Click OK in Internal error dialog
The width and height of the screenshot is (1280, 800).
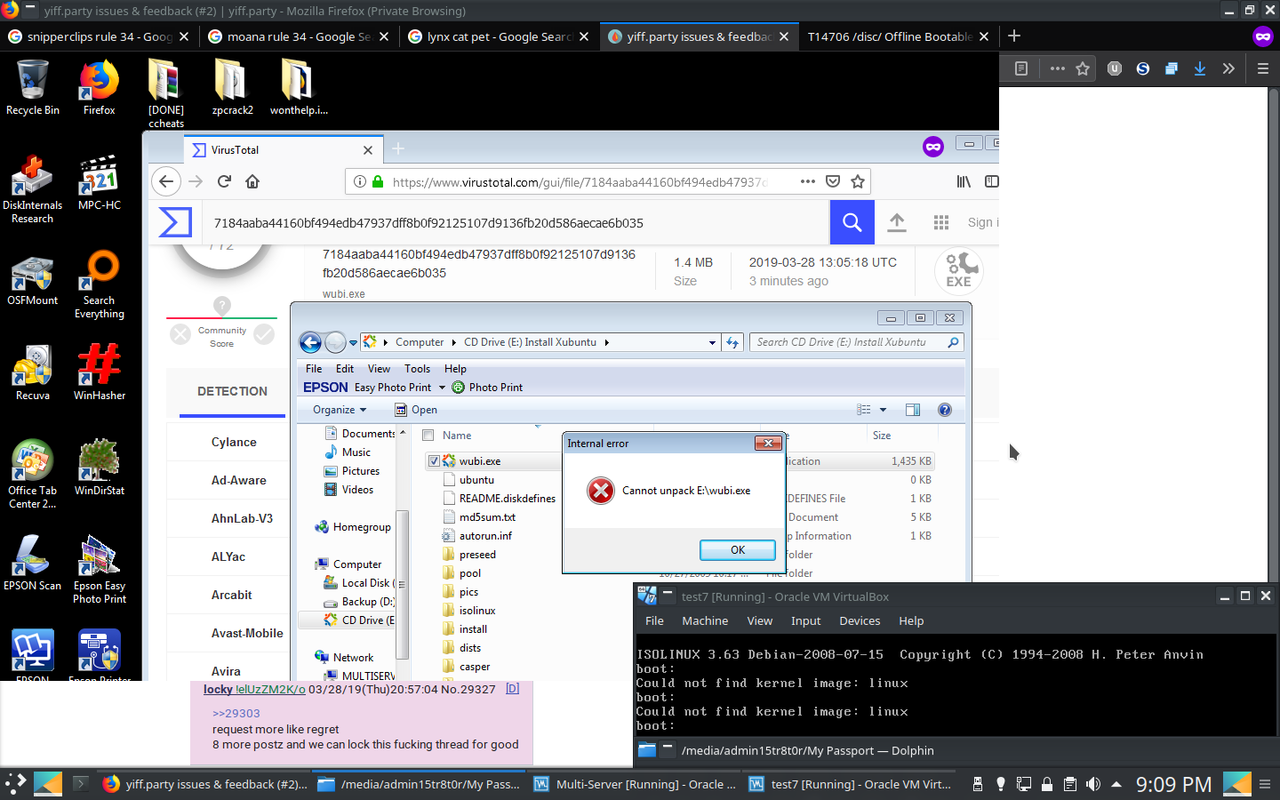[x=738, y=550]
